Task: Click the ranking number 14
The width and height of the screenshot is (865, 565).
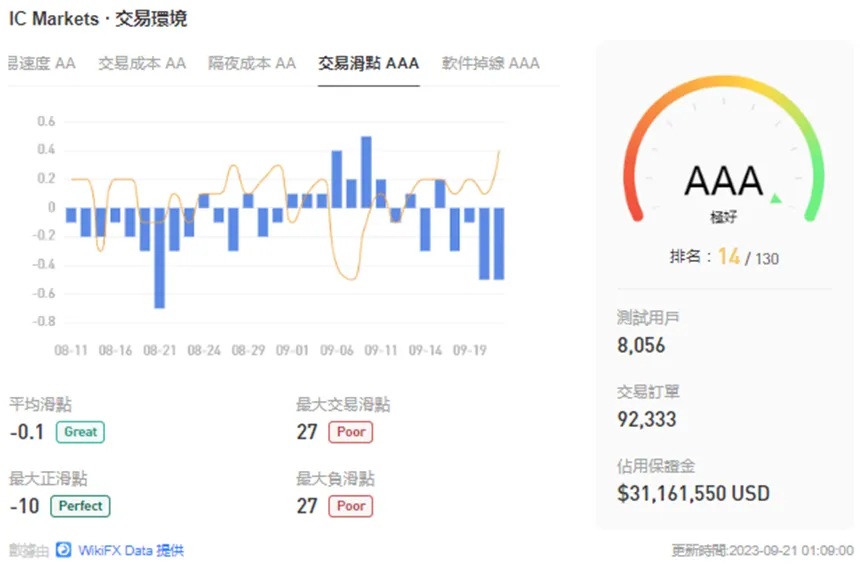Action: pyautogui.click(x=729, y=257)
